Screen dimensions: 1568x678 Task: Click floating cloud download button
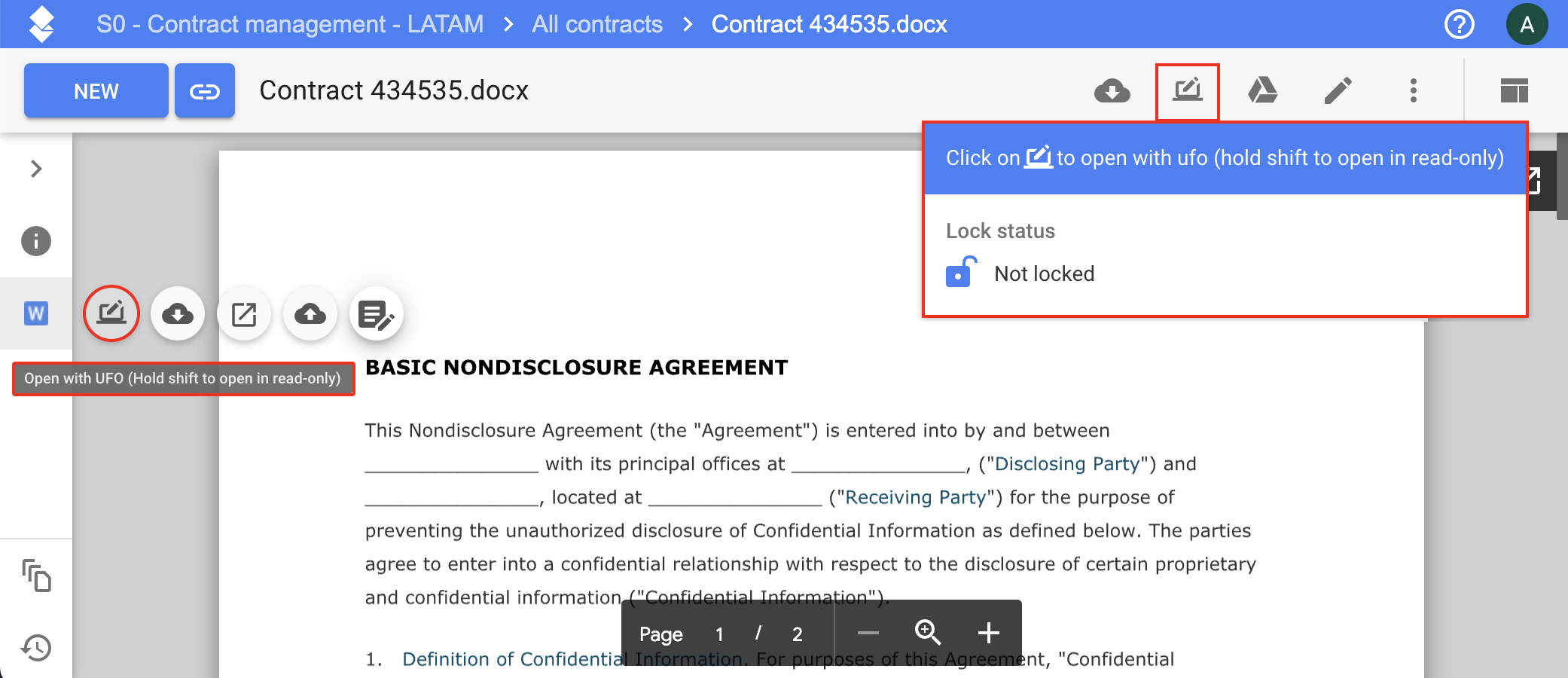[178, 313]
